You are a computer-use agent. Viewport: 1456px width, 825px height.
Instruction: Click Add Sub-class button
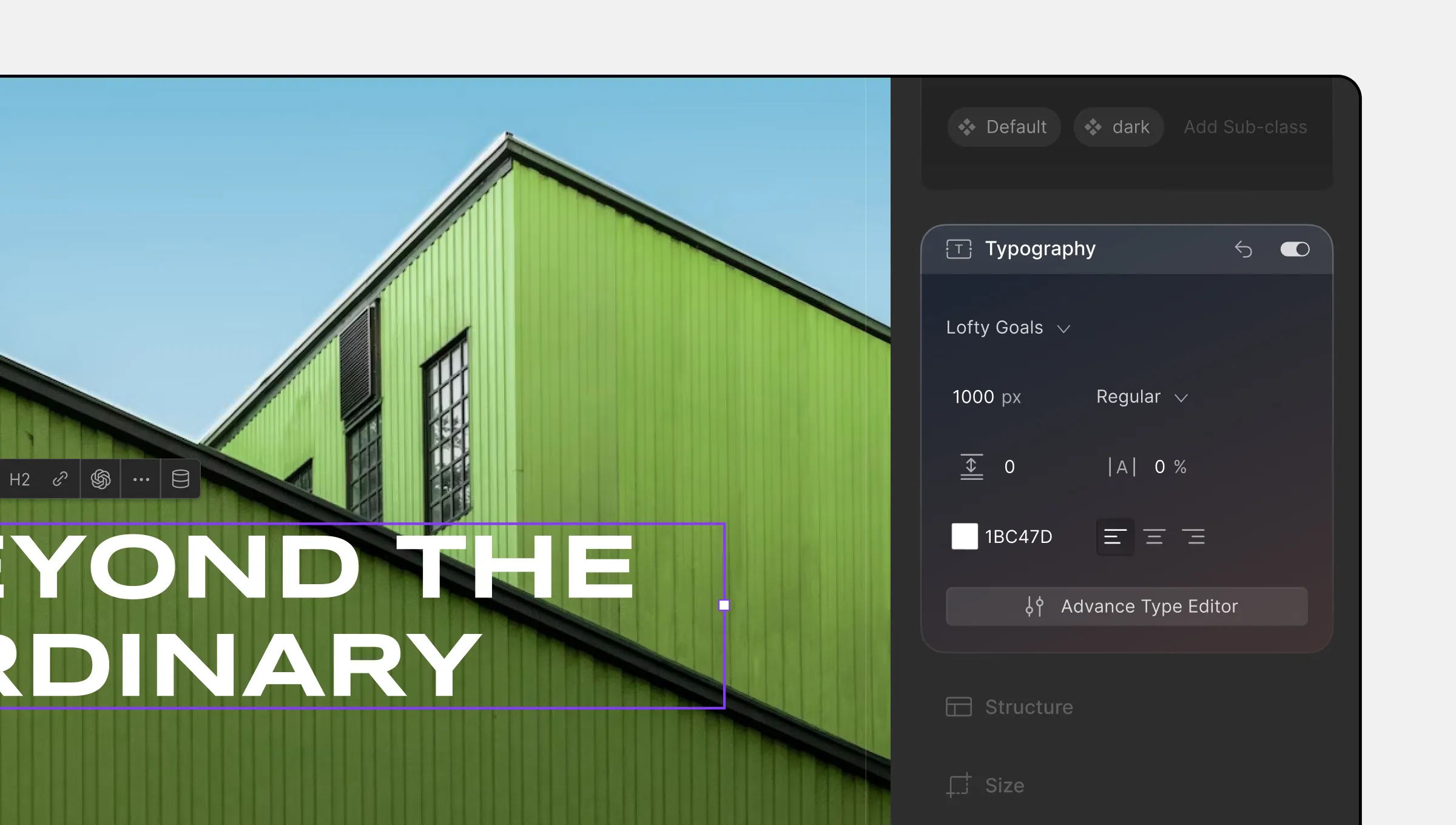1246,126
